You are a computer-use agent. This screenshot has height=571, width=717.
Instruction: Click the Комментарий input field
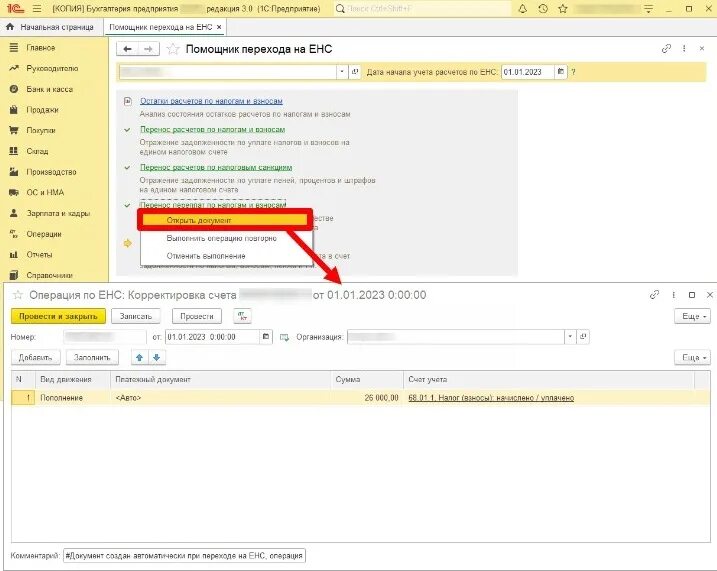(184, 556)
